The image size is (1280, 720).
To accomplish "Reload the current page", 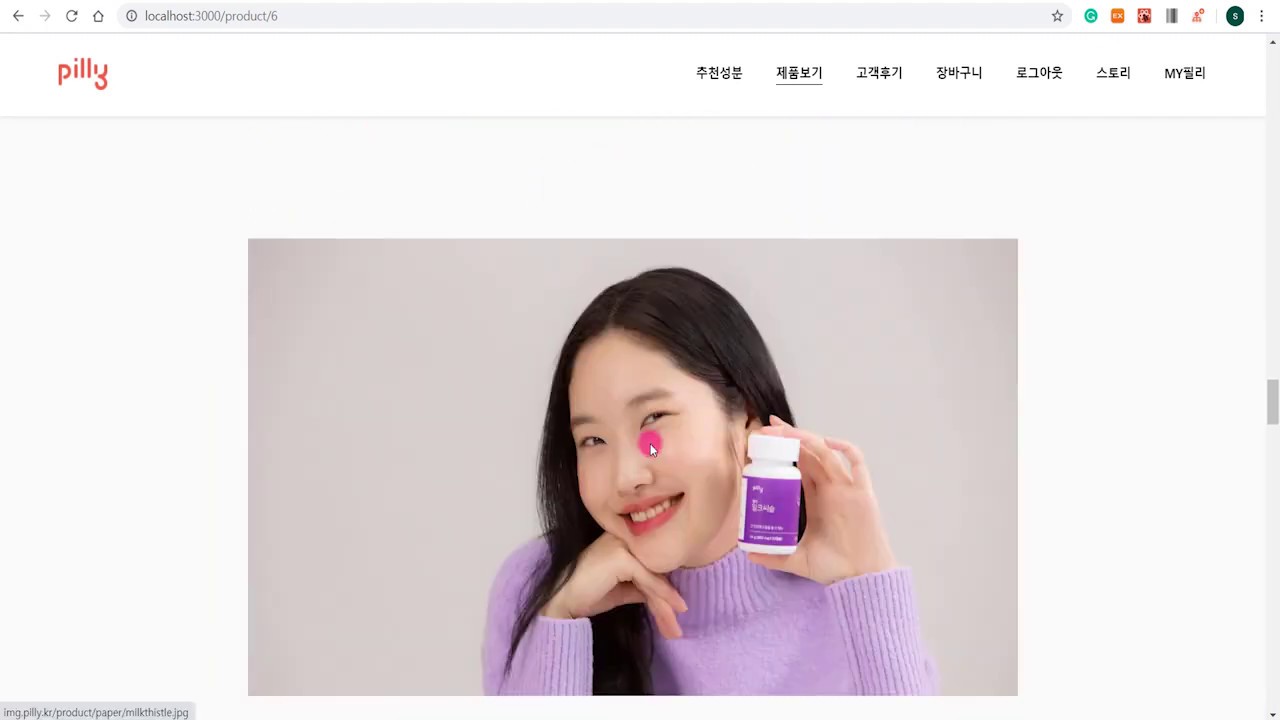I will [71, 16].
